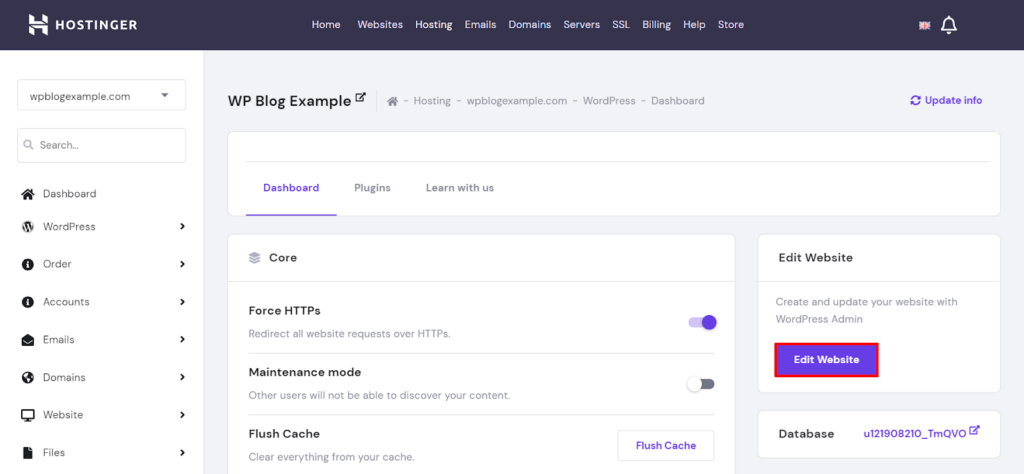Viewport: 1024px width, 474px height.
Task: Open the u121908210_TmQVO database link
Action: point(914,434)
